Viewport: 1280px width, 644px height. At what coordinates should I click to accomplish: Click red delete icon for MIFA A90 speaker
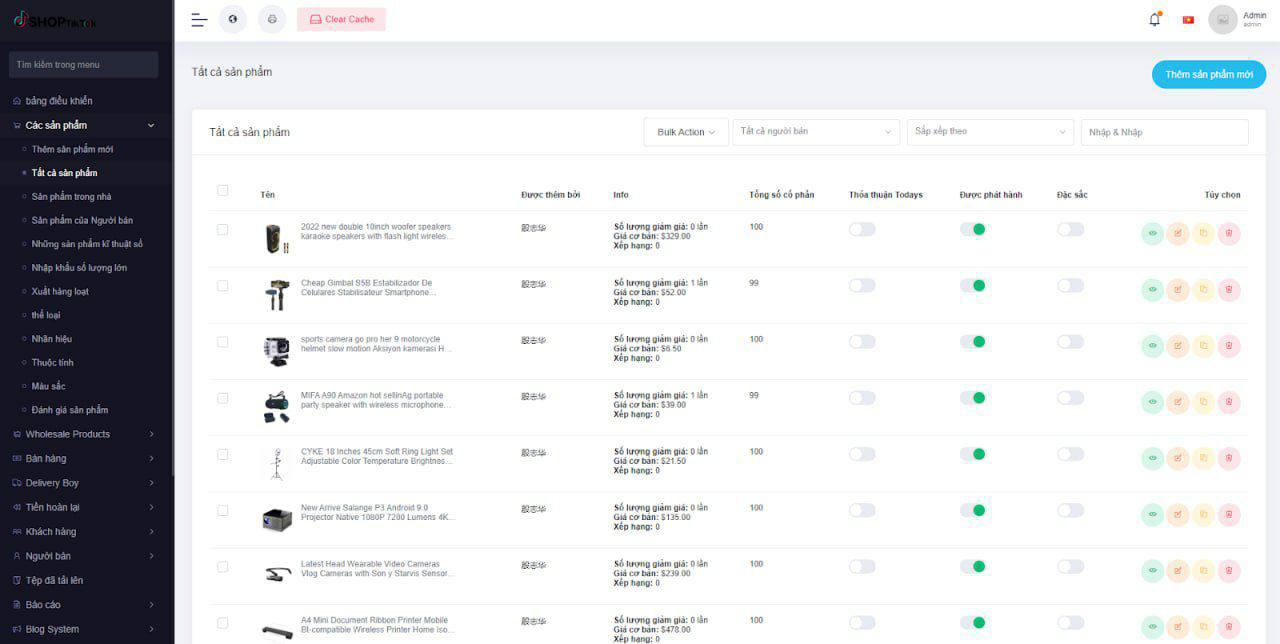(x=1229, y=402)
